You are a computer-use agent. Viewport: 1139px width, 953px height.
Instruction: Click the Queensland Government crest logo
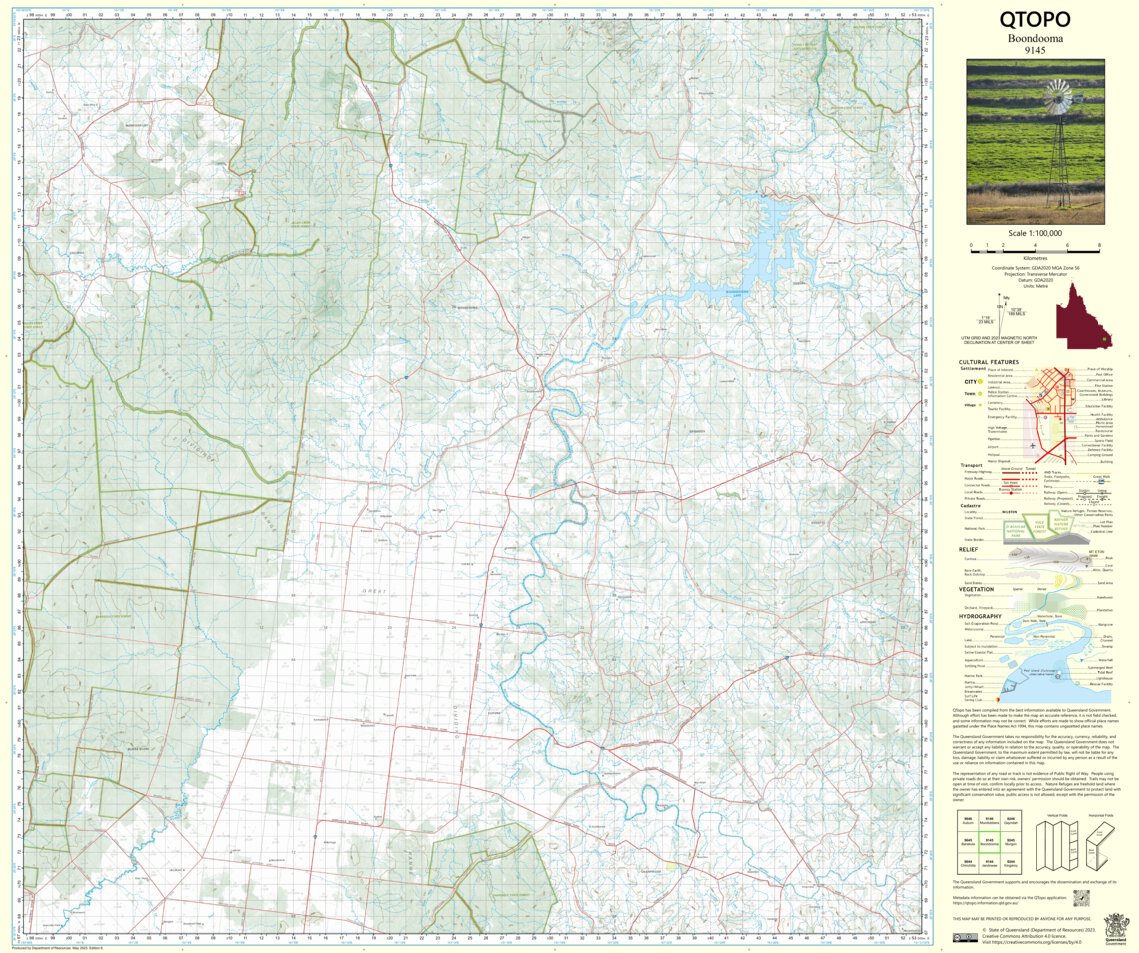(x=1115, y=926)
